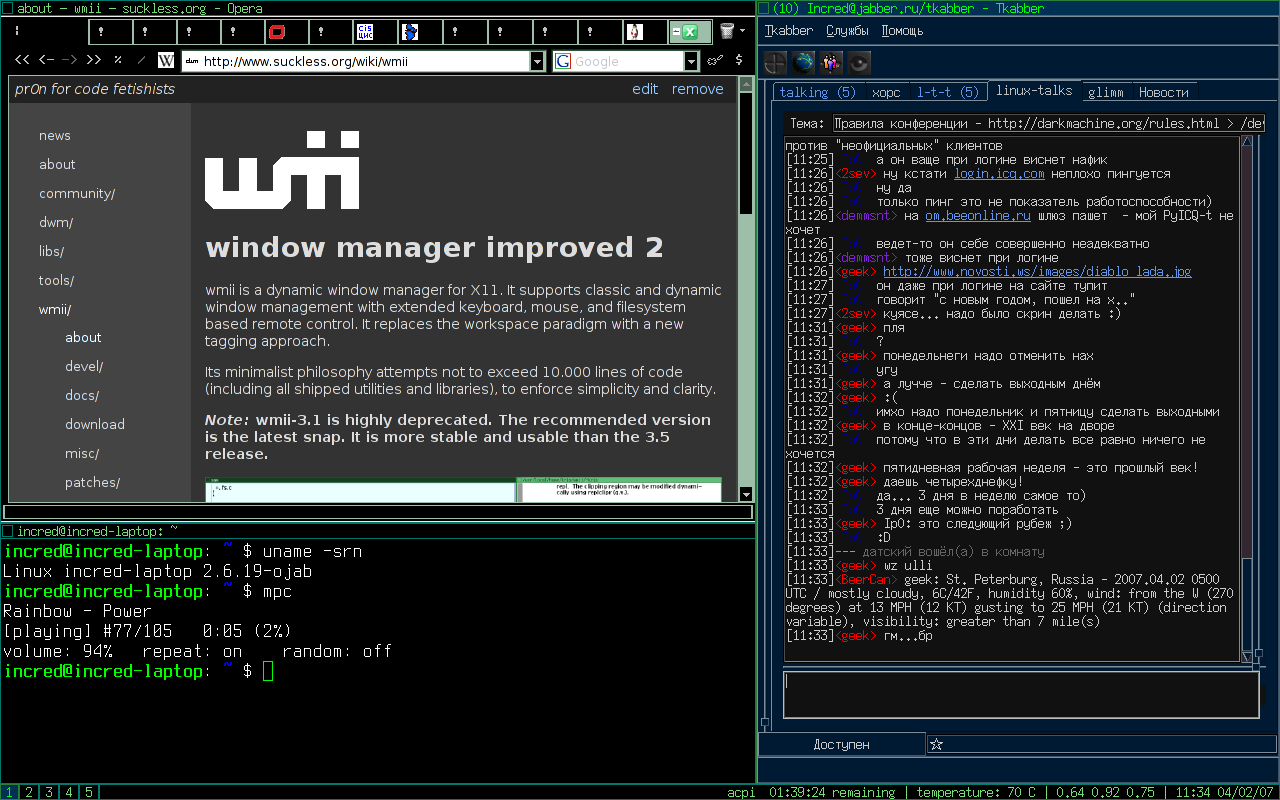The width and height of the screenshot is (1280, 800).
Task: Click the Opera rewind (<<) button
Action: (x=22, y=61)
